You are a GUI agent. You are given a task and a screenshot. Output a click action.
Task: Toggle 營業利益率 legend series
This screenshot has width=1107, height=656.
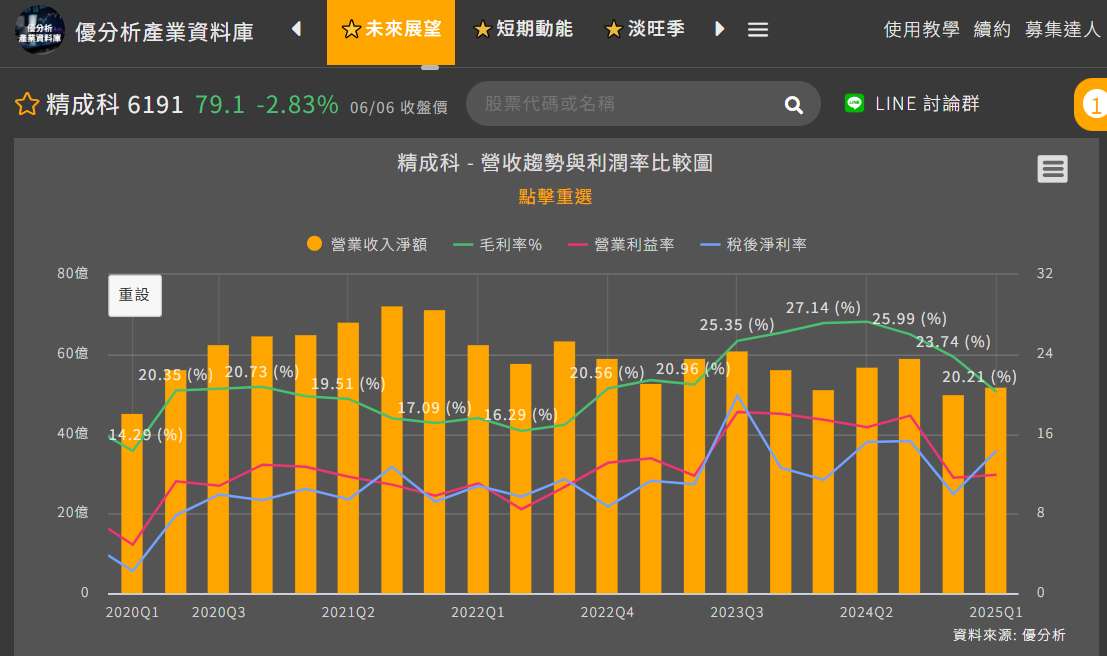621,244
